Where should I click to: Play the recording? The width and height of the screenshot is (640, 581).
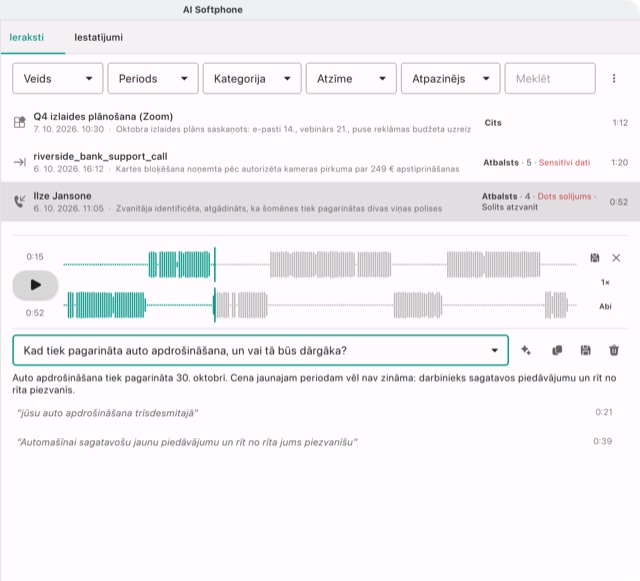tap(35, 285)
